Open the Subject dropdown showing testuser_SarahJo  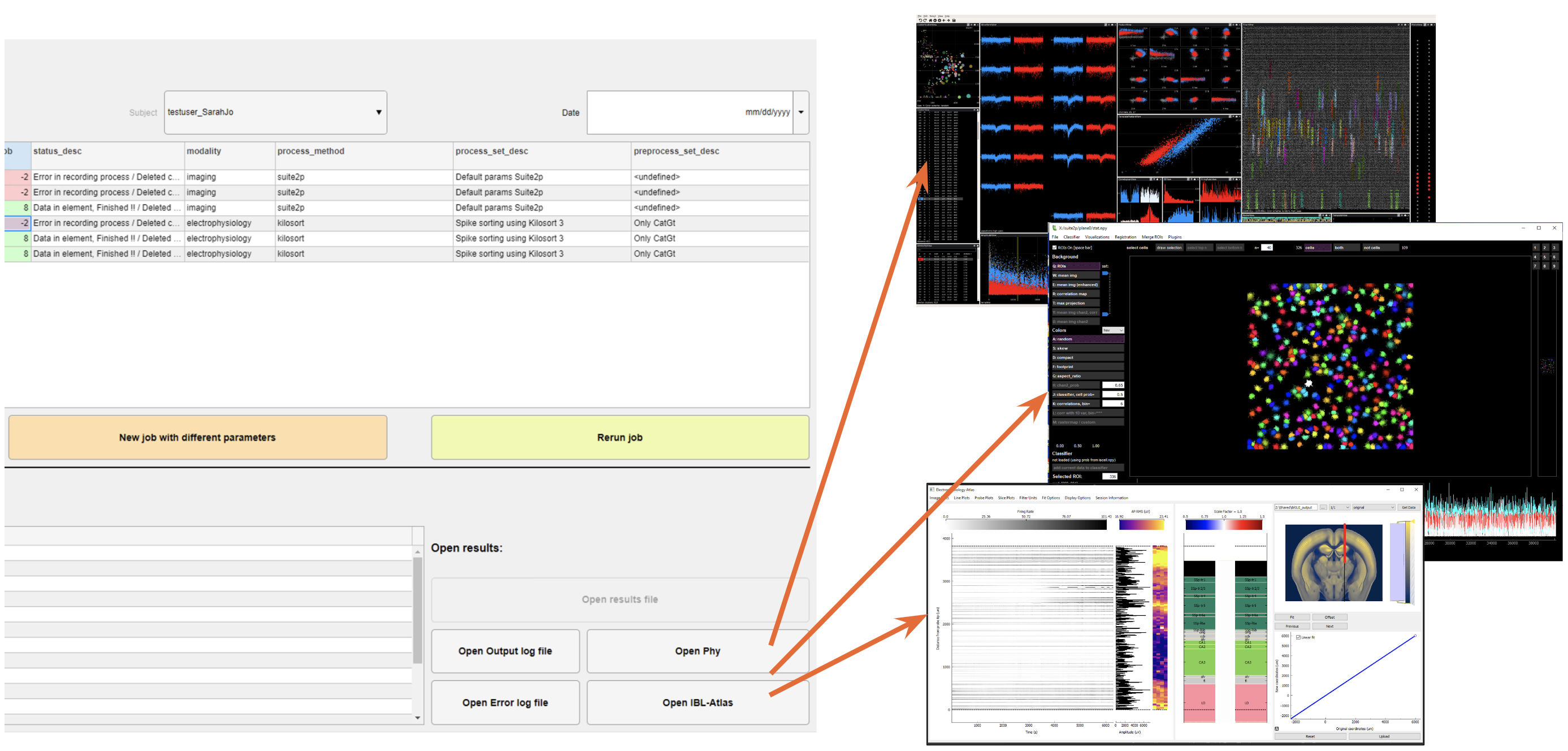[x=275, y=113]
